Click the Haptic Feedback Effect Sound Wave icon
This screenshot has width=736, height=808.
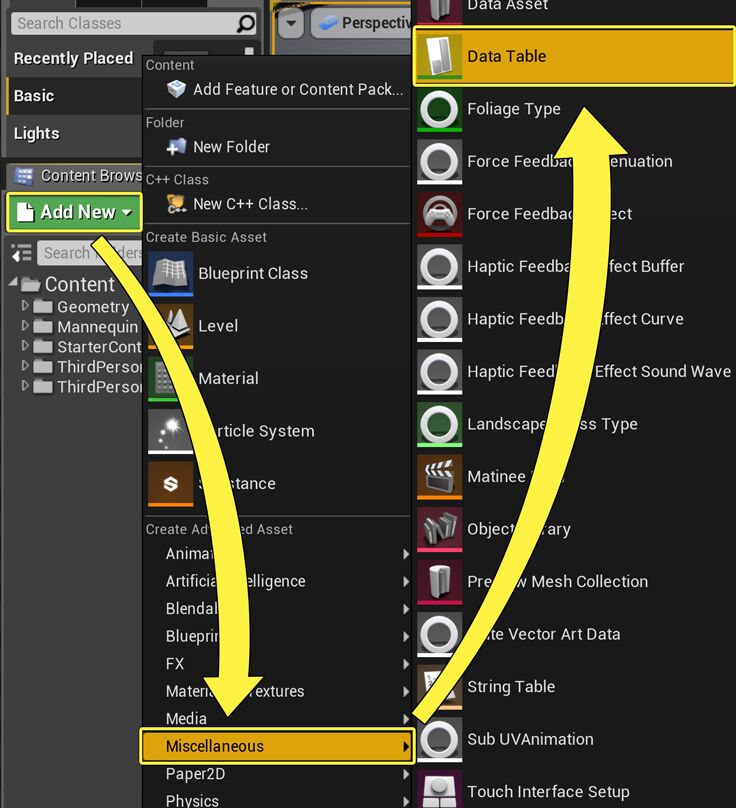tap(439, 372)
